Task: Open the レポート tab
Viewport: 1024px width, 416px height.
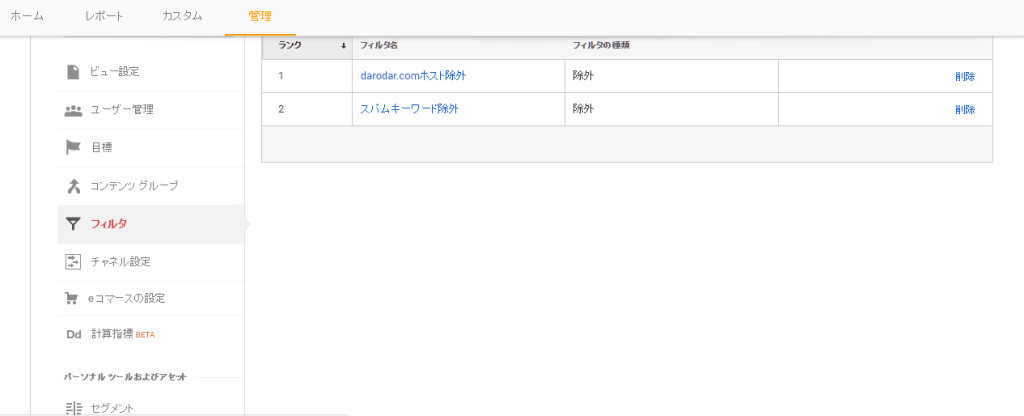Action: 106,16
